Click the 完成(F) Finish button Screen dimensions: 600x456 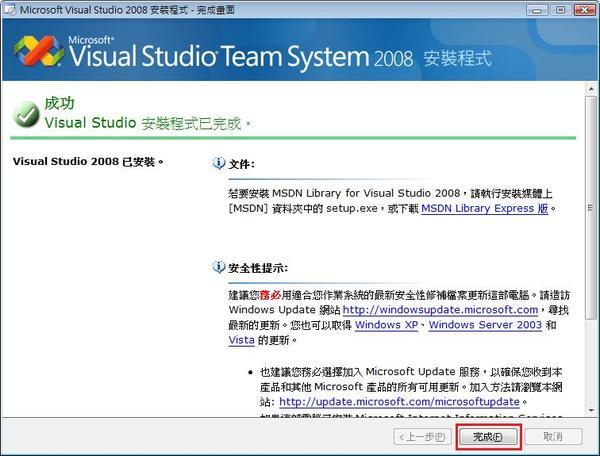(x=488, y=436)
